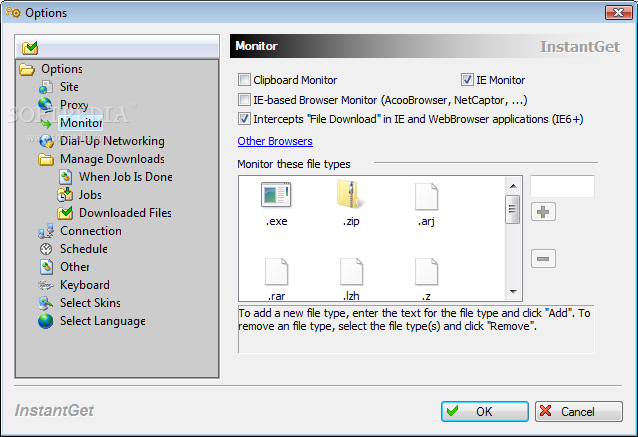This screenshot has width=638, height=437.
Task: Open the Other settings page
Action: click(x=75, y=267)
